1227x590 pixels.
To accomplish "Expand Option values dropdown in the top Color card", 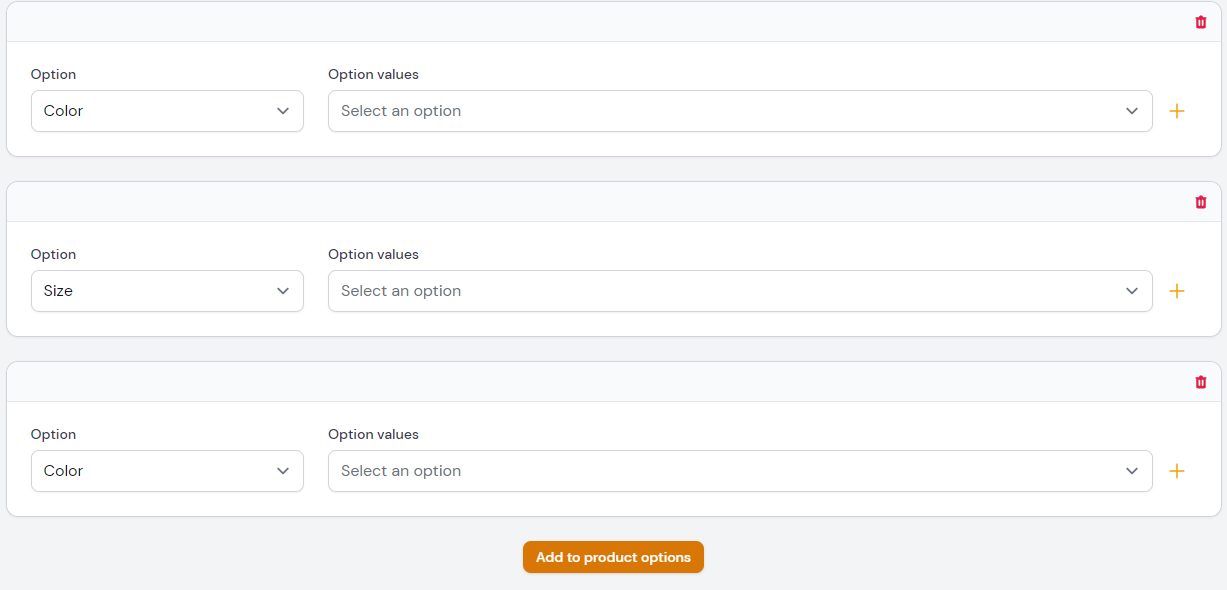I will click(x=740, y=111).
